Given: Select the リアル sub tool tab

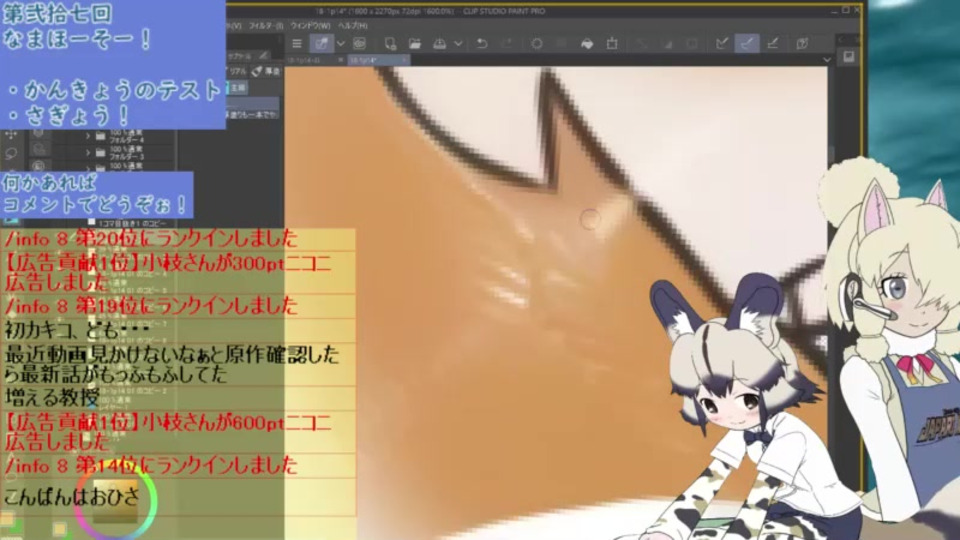Looking at the screenshot, I should [238, 72].
